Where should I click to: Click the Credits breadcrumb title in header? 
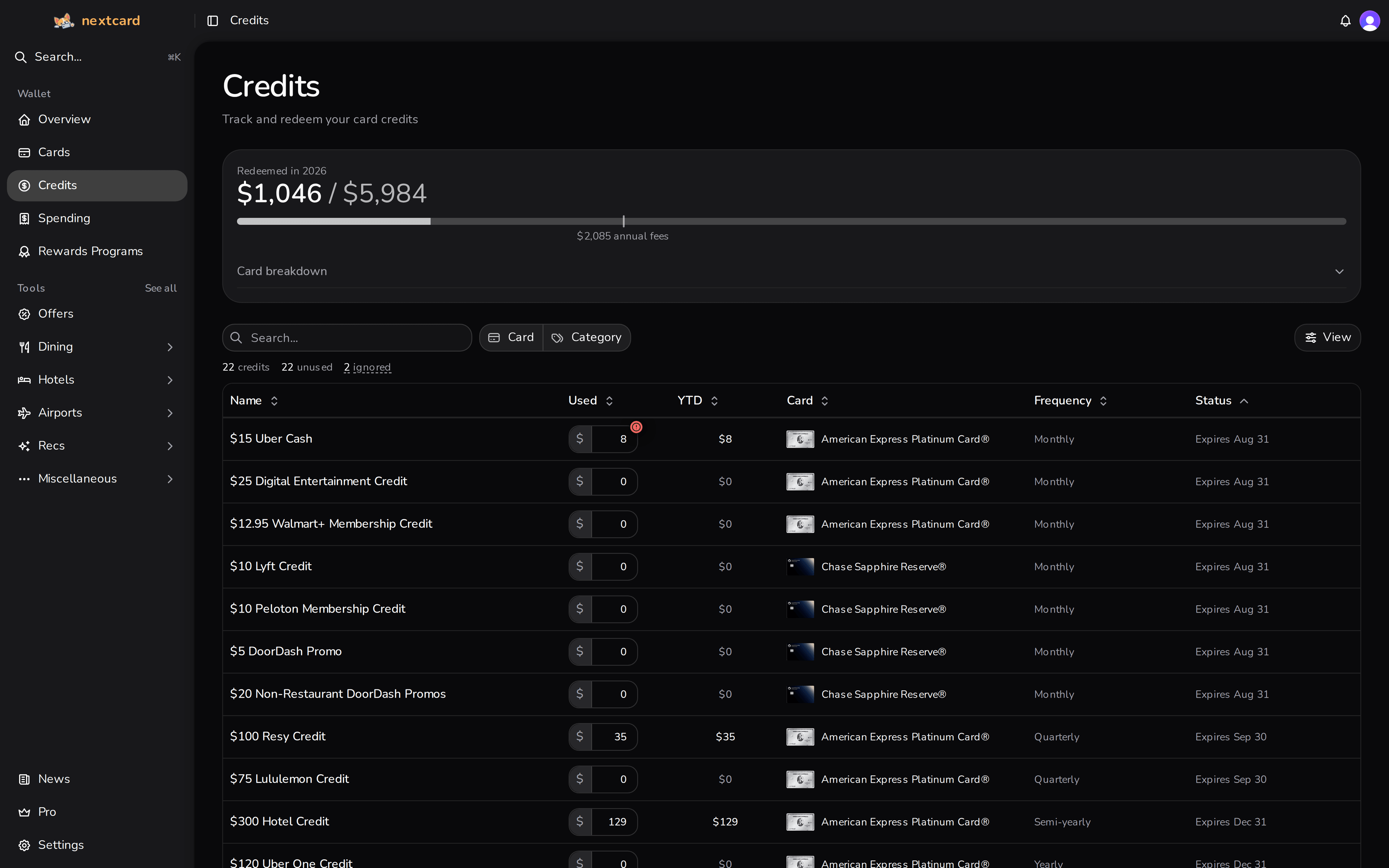tap(249, 21)
